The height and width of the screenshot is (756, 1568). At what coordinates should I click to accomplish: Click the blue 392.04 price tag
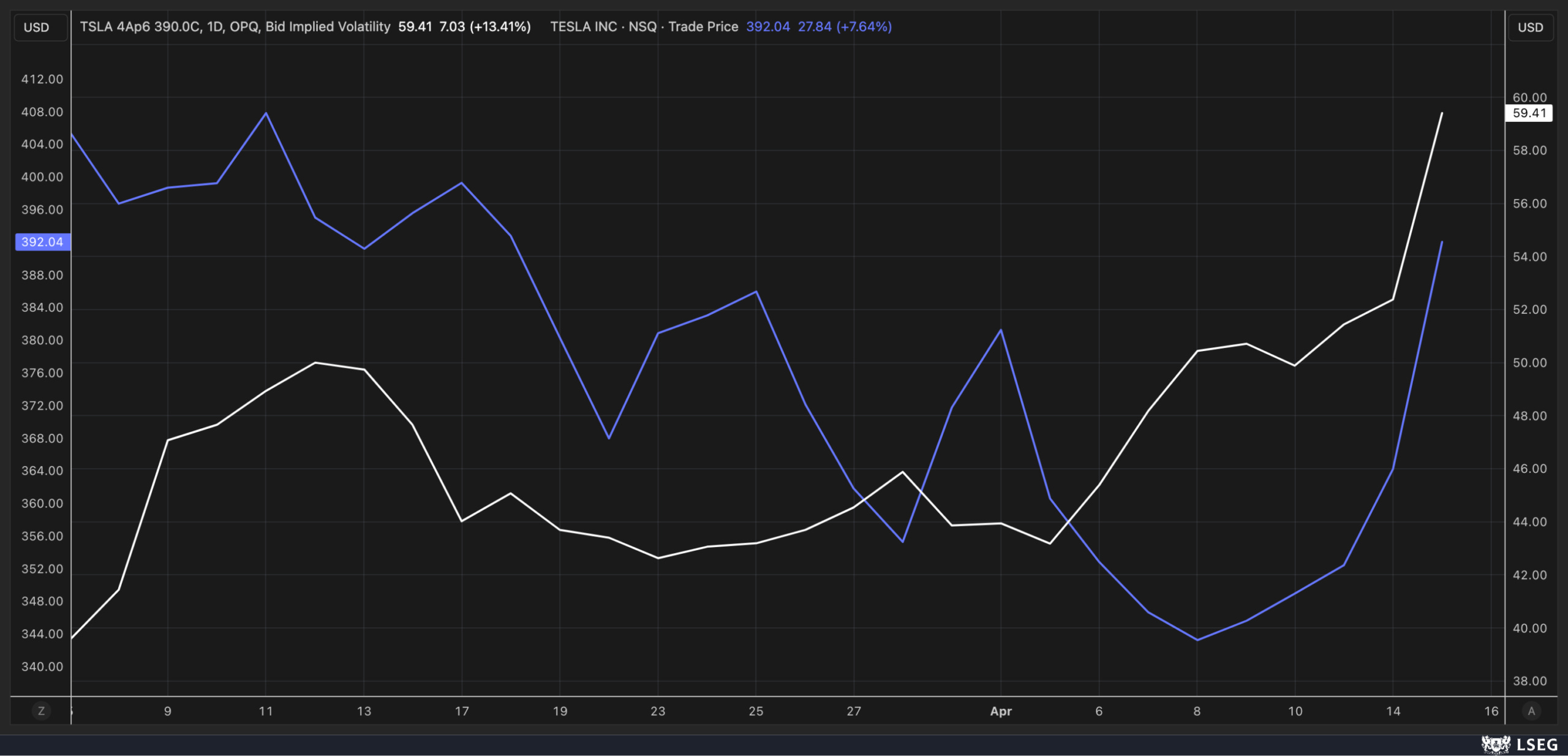(x=42, y=242)
